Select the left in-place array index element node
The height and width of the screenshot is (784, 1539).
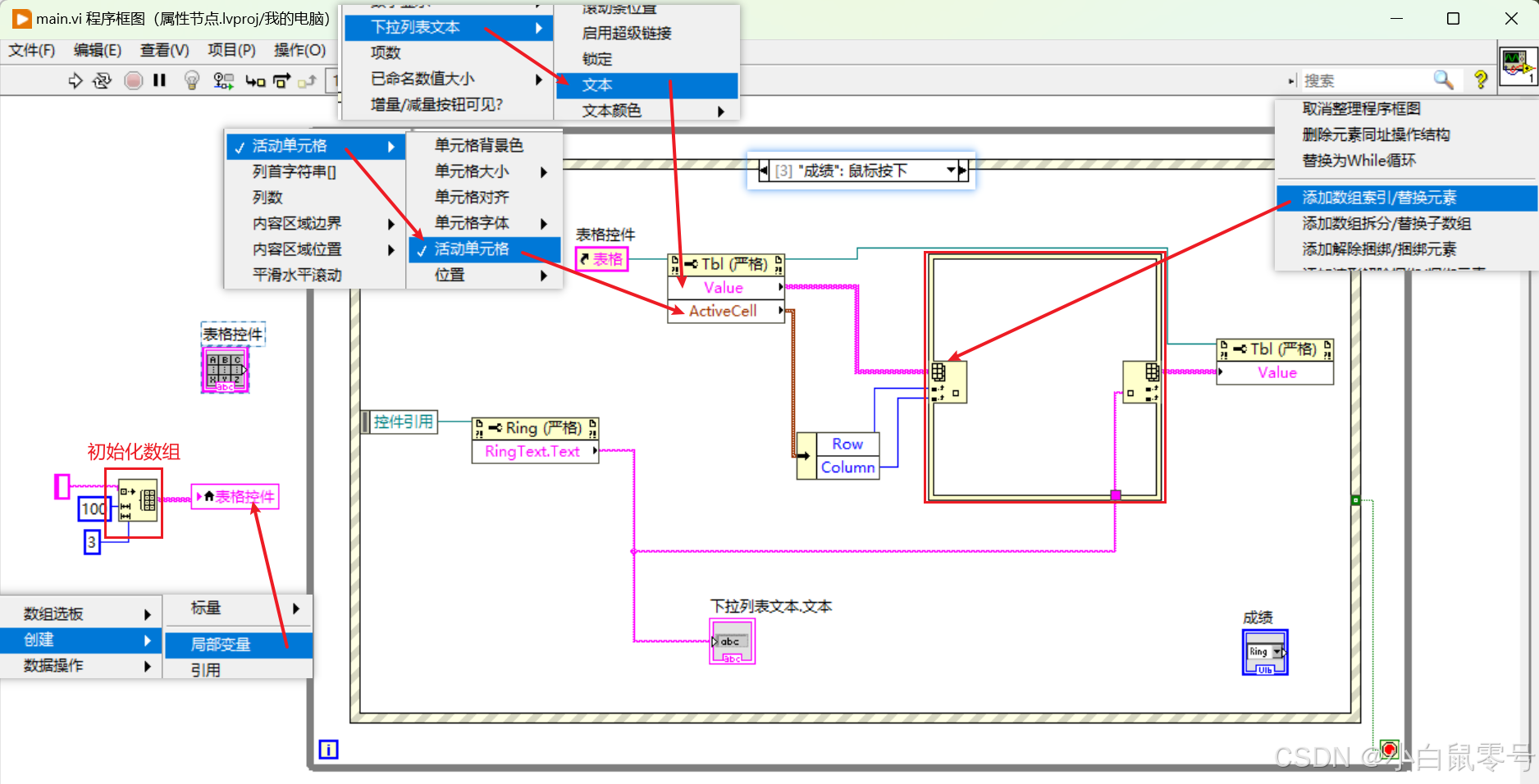pos(948,382)
